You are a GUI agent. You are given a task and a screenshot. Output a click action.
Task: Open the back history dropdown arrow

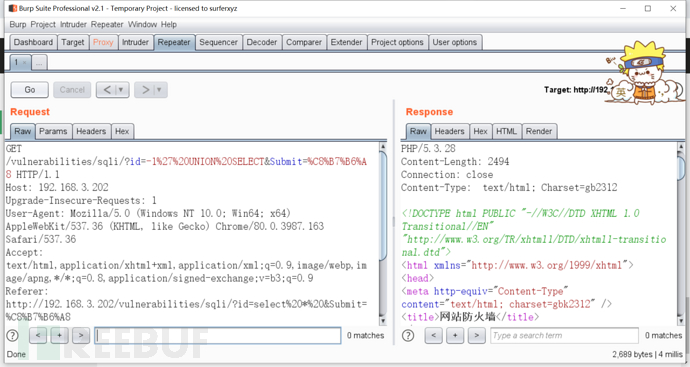[121, 90]
